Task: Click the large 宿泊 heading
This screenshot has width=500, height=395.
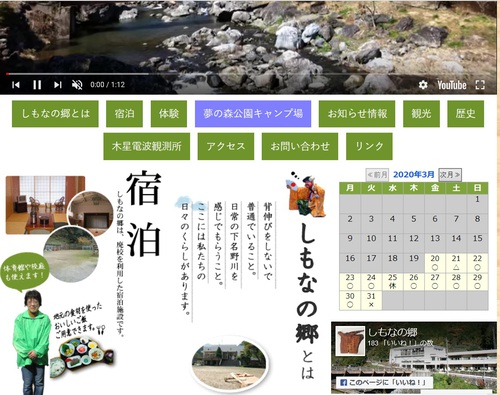Action: point(144,213)
